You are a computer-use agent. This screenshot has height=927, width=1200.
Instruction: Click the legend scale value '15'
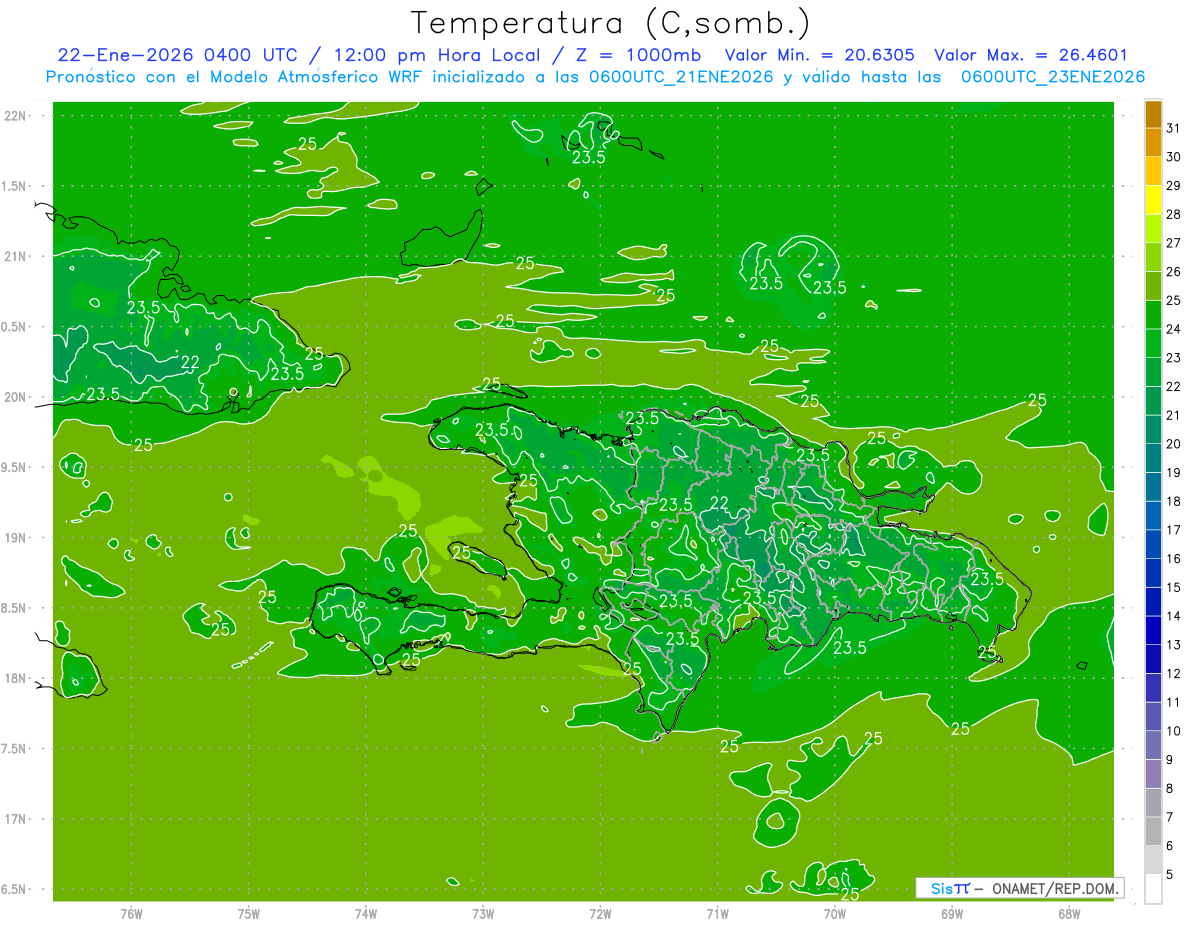click(x=1174, y=588)
